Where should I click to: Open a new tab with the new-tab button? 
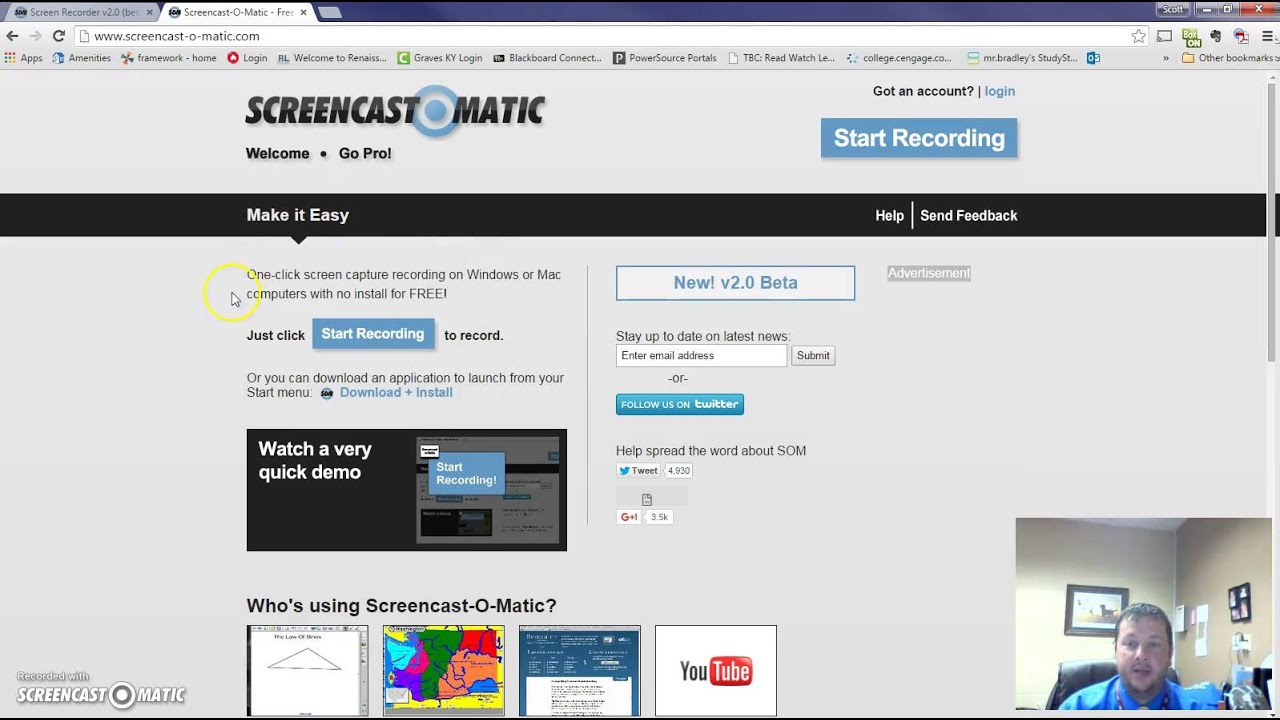329,12
